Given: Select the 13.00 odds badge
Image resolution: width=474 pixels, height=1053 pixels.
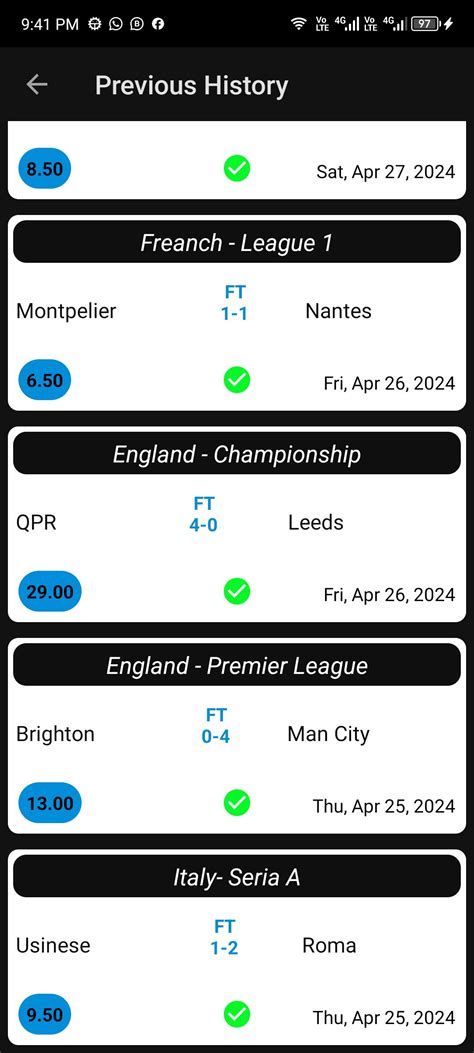Looking at the screenshot, I should [50, 803].
